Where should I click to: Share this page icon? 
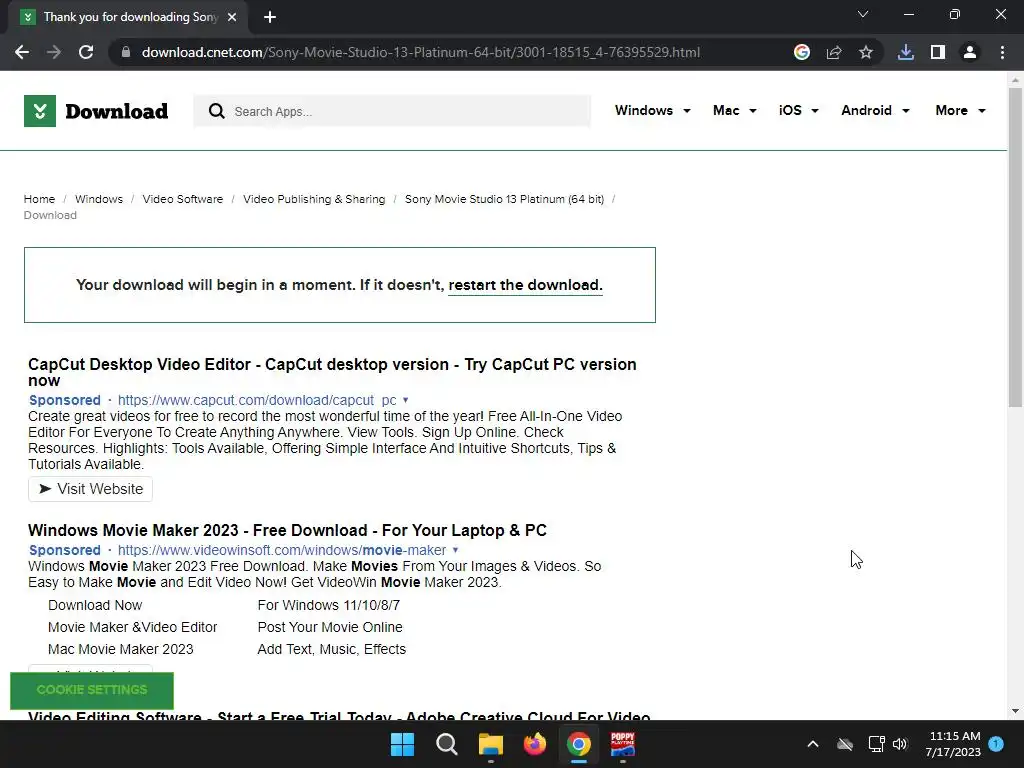(834, 52)
